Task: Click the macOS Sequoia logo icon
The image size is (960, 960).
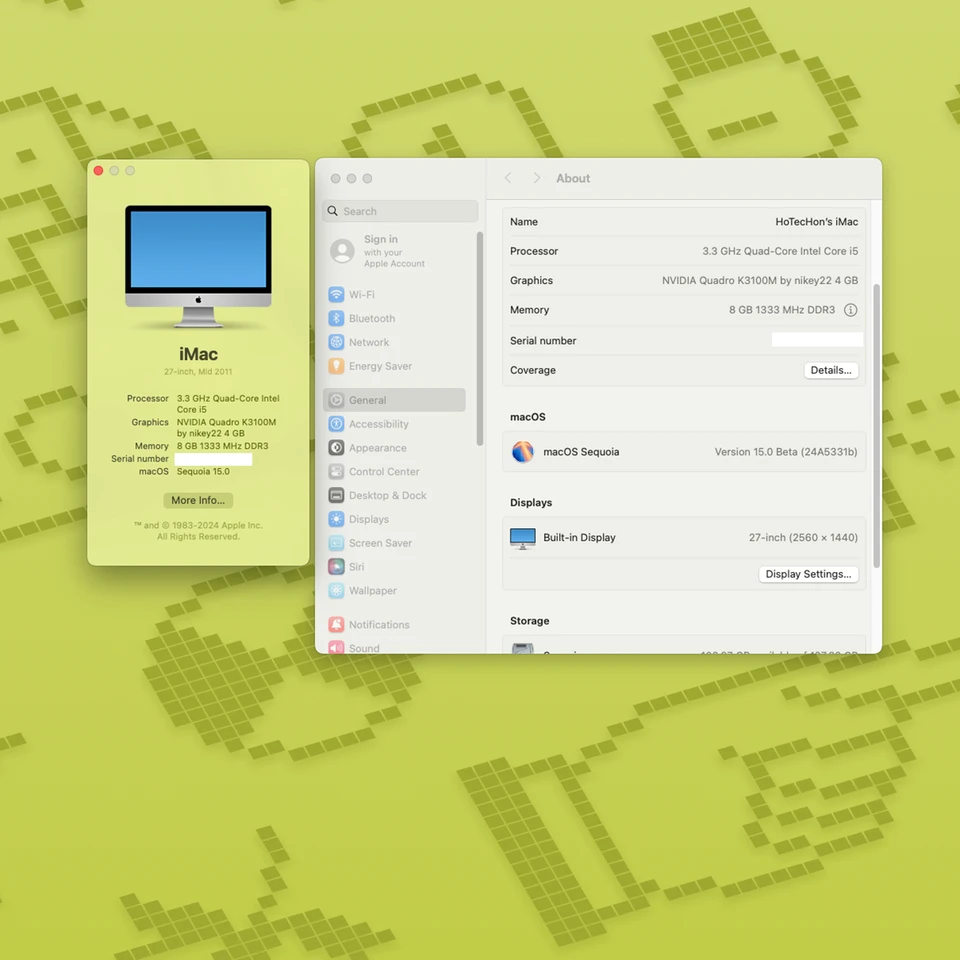Action: [x=523, y=452]
